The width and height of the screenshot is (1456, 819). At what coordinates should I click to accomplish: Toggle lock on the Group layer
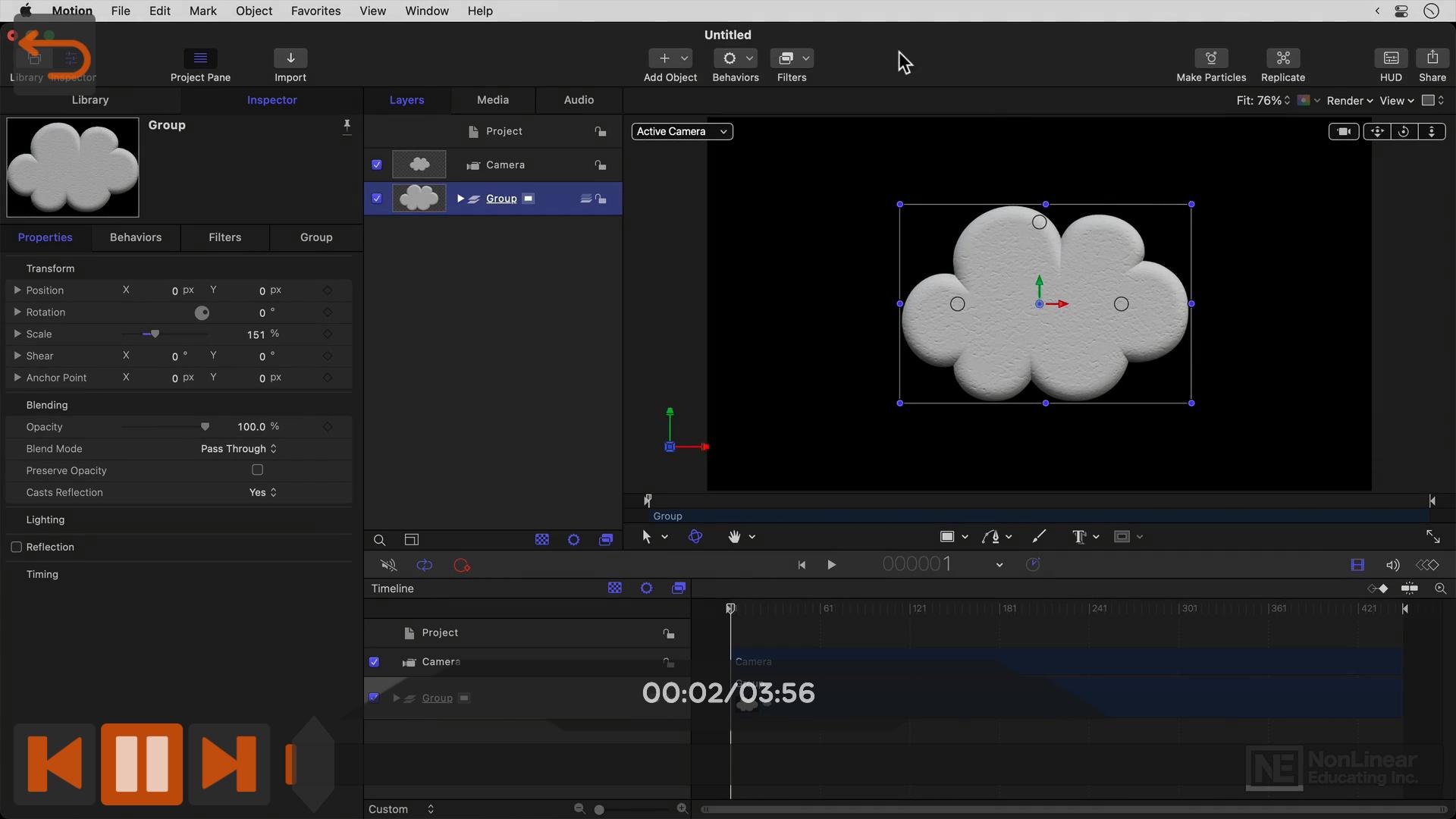coord(601,199)
